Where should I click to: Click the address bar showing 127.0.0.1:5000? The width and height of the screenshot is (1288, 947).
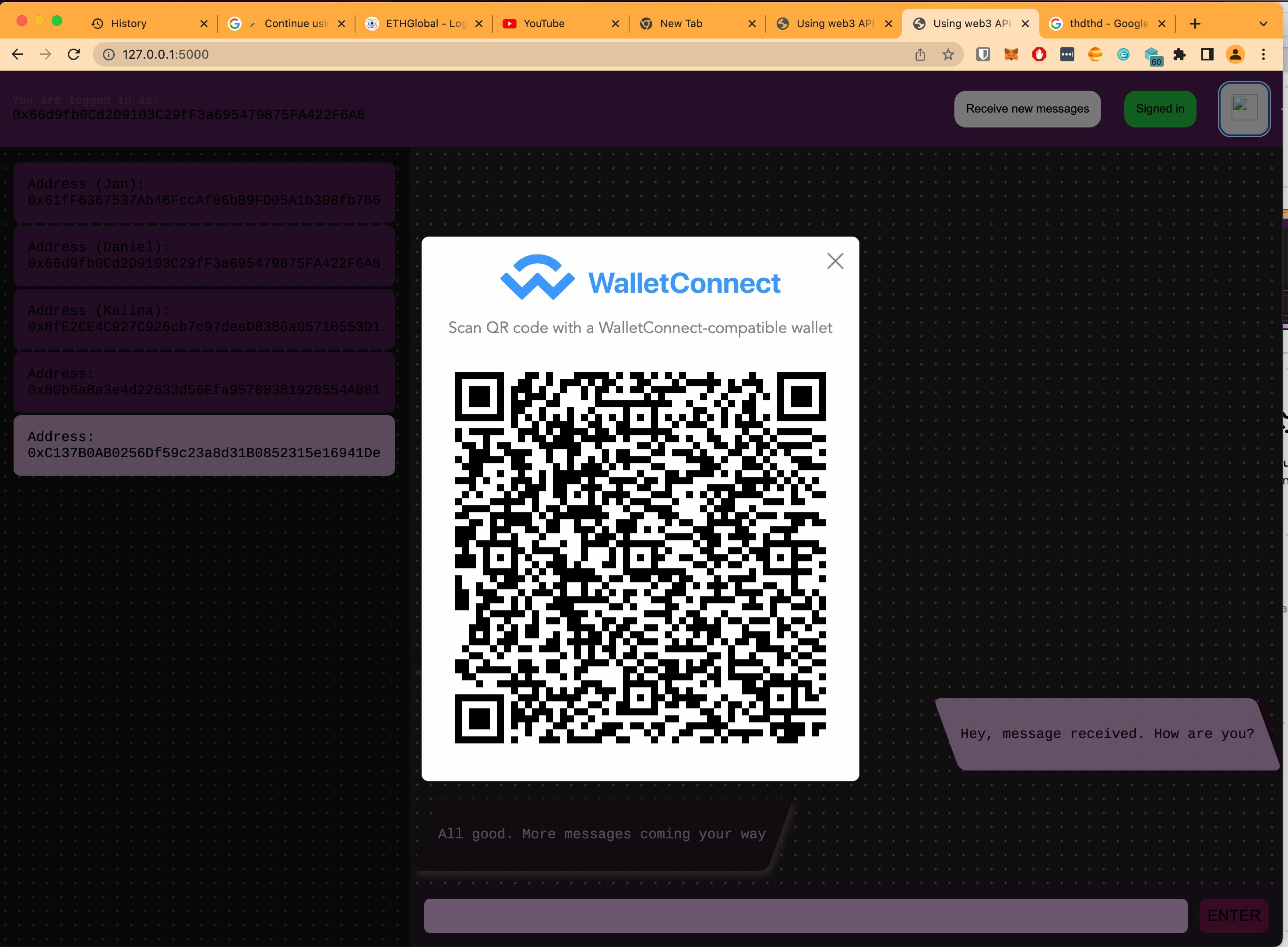[x=504, y=54]
